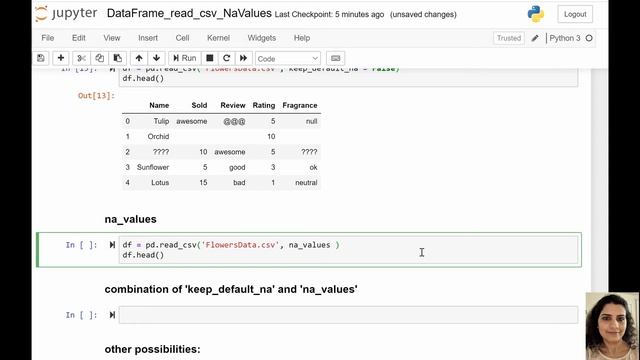640x360 pixels.
Task: Click the Name column header
Action: [x=159, y=105]
